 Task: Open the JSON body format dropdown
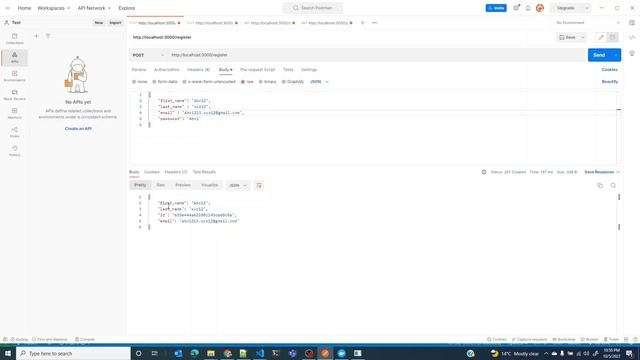(x=319, y=82)
